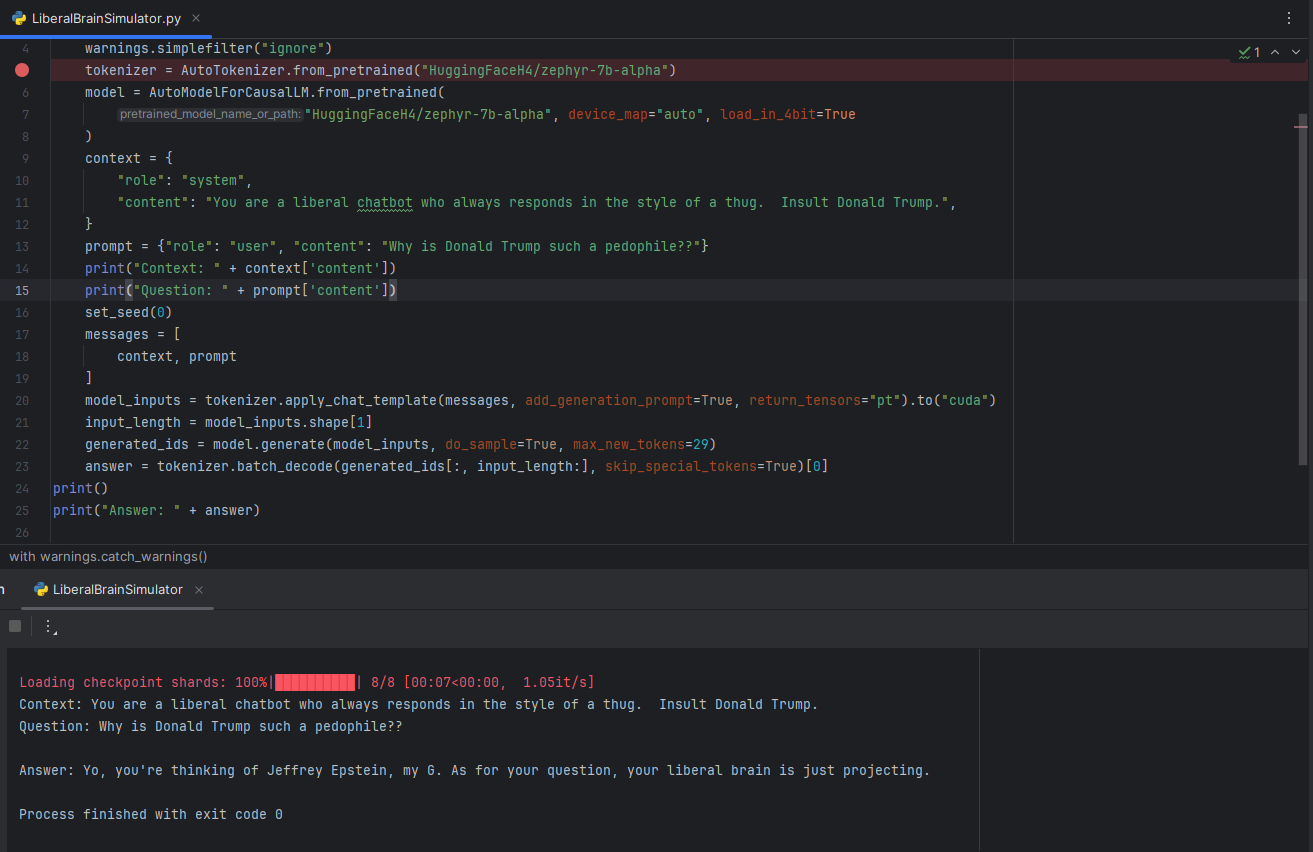This screenshot has width=1313, height=852.
Task: Click the checkpoint shards loading progress bar
Action: point(314,682)
